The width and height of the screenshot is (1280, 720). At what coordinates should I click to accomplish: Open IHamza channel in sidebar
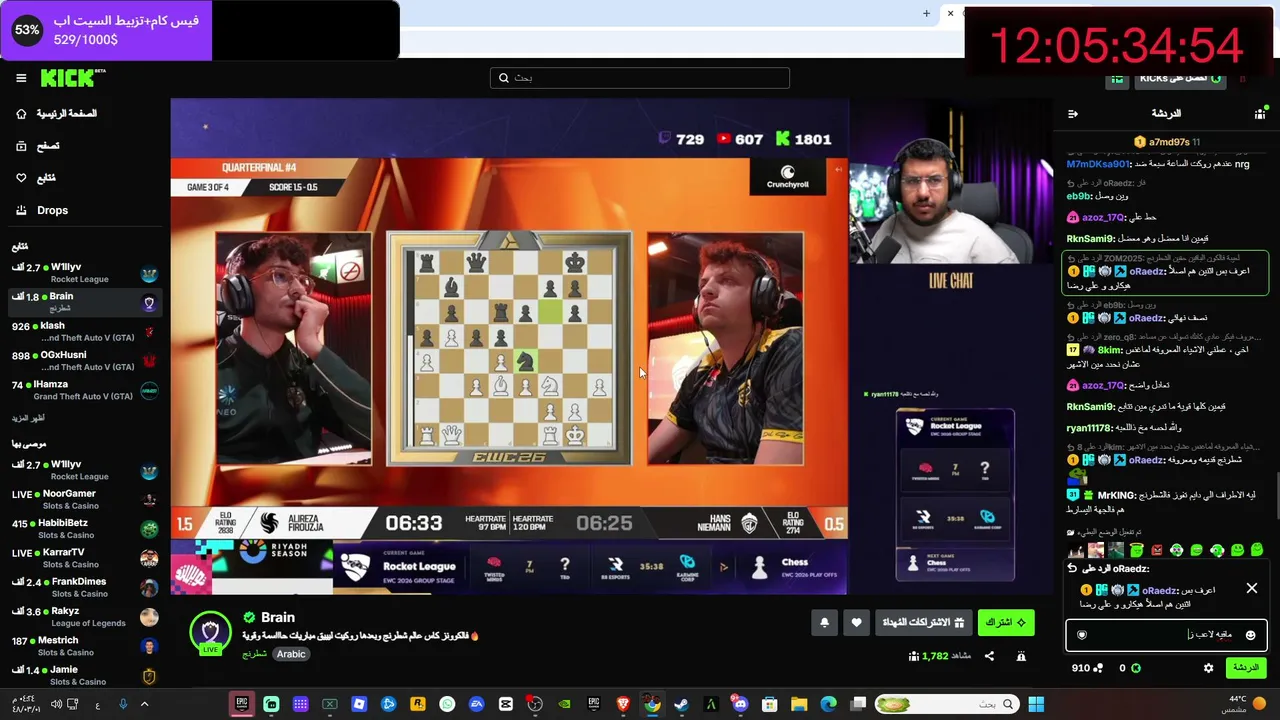click(84, 389)
